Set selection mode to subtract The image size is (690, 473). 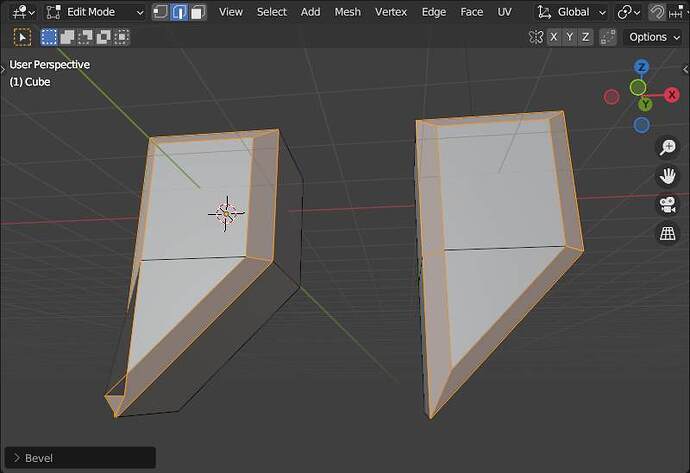pos(85,37)
